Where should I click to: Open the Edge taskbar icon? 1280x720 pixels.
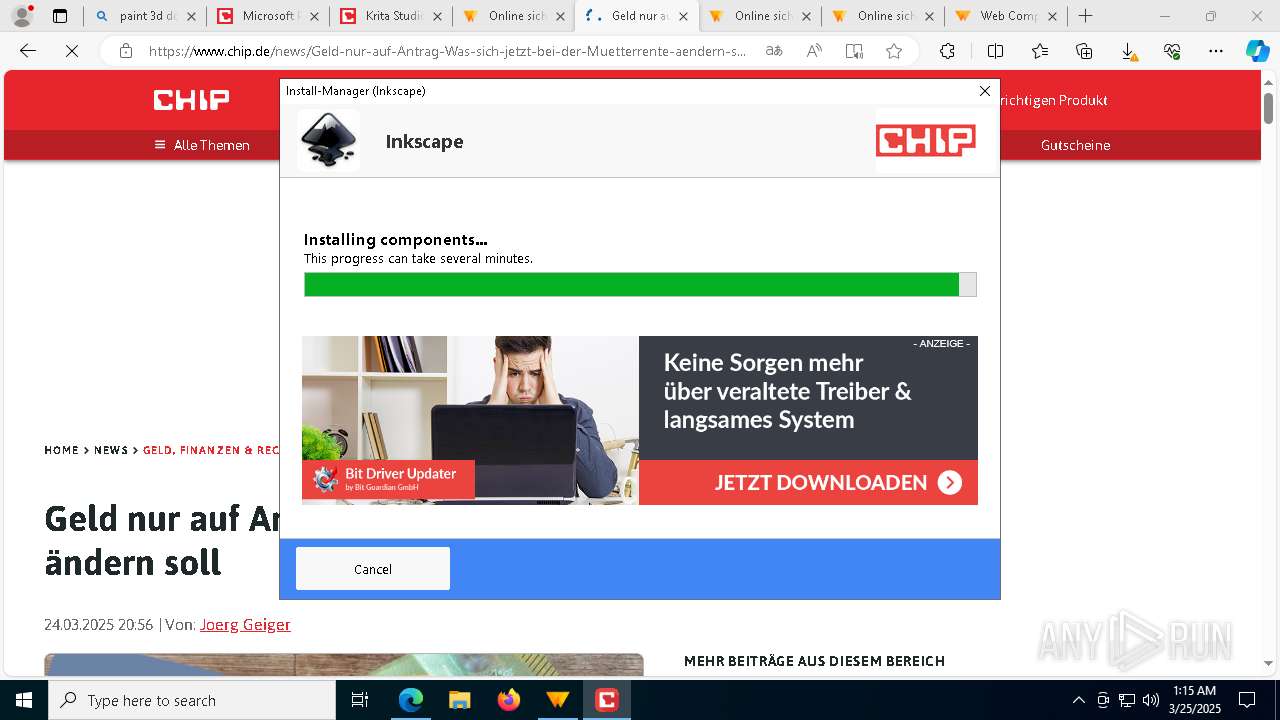tap(411, 700)
